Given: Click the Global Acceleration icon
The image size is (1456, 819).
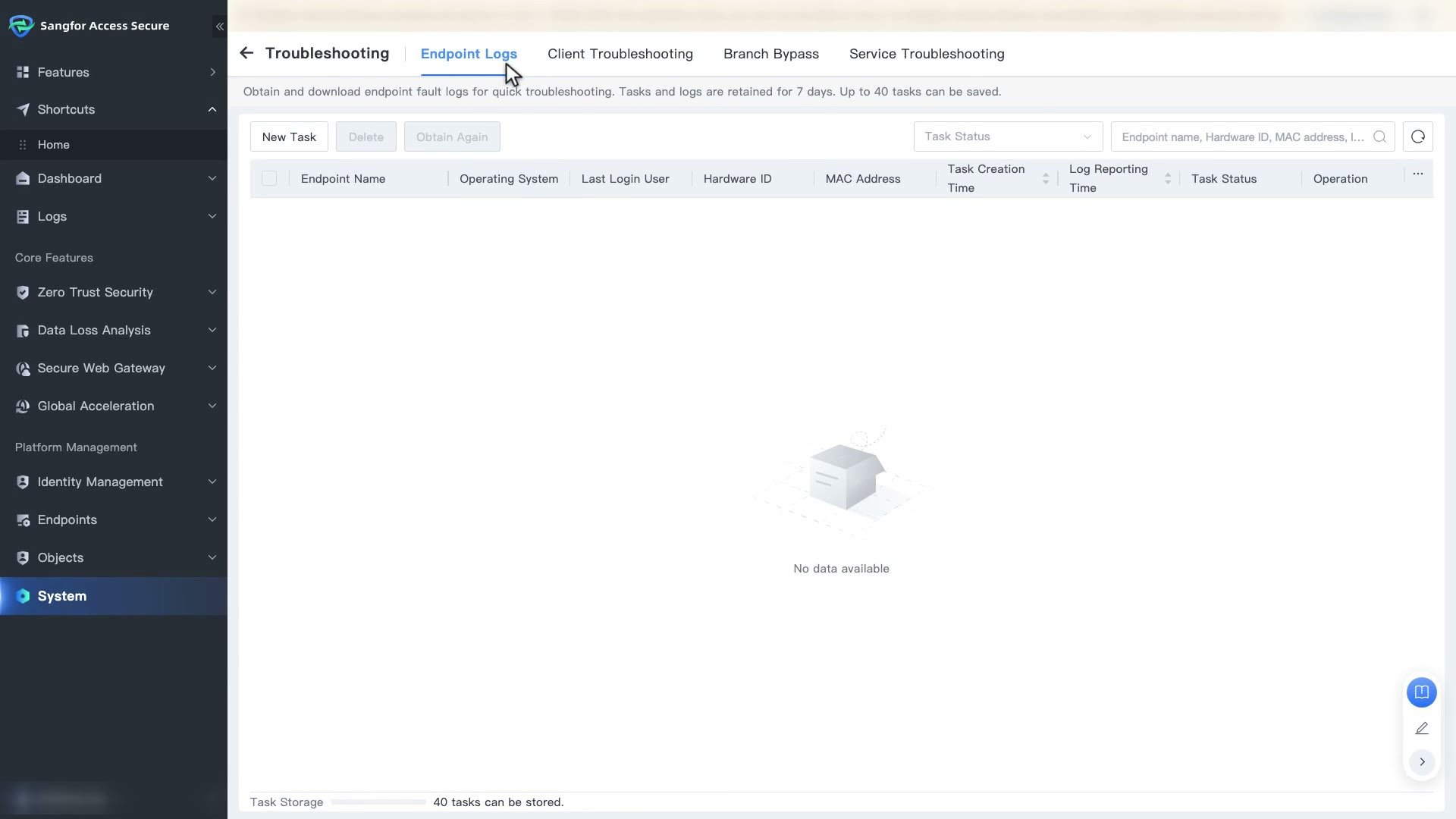Looking at the screenshot, I should [23, 406].
